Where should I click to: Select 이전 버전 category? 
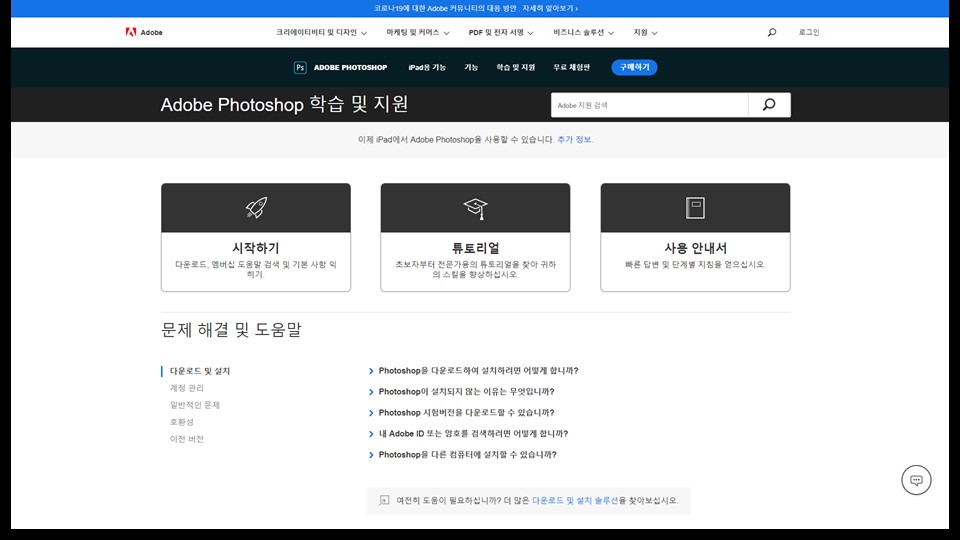187,439
